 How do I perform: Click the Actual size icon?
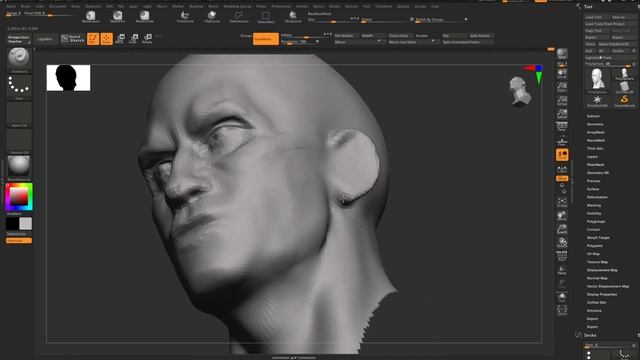point(562,101)
